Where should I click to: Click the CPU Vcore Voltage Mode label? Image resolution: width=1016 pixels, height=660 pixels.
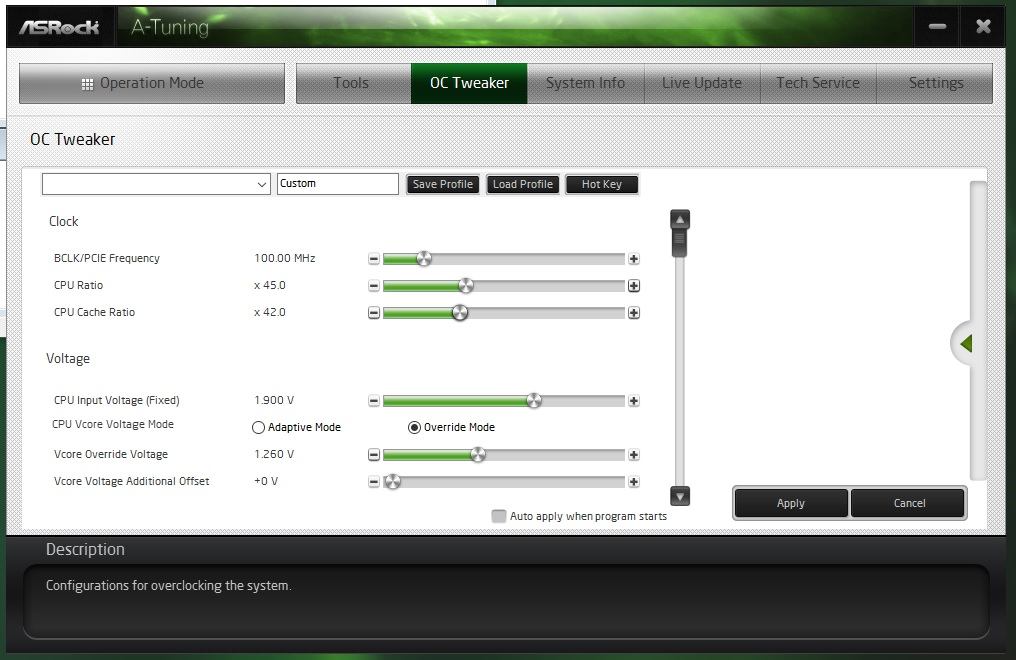click(113, 424)
